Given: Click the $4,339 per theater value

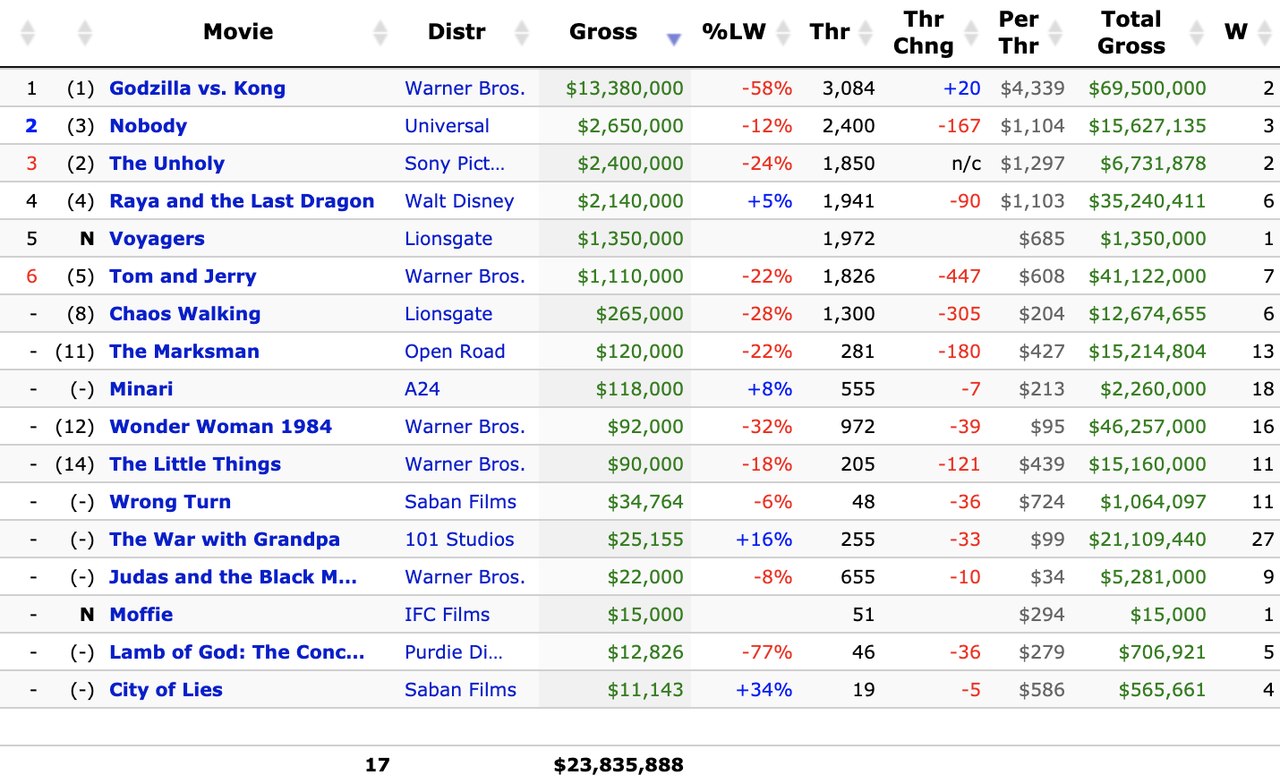Looking at the screenshot, I should coord(1033,88).
